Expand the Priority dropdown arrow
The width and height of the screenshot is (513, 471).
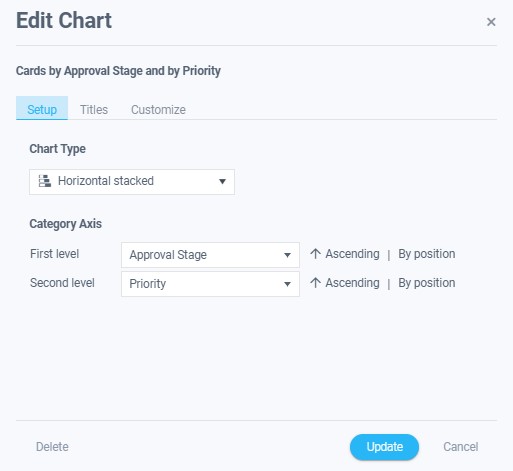point(287,284)
